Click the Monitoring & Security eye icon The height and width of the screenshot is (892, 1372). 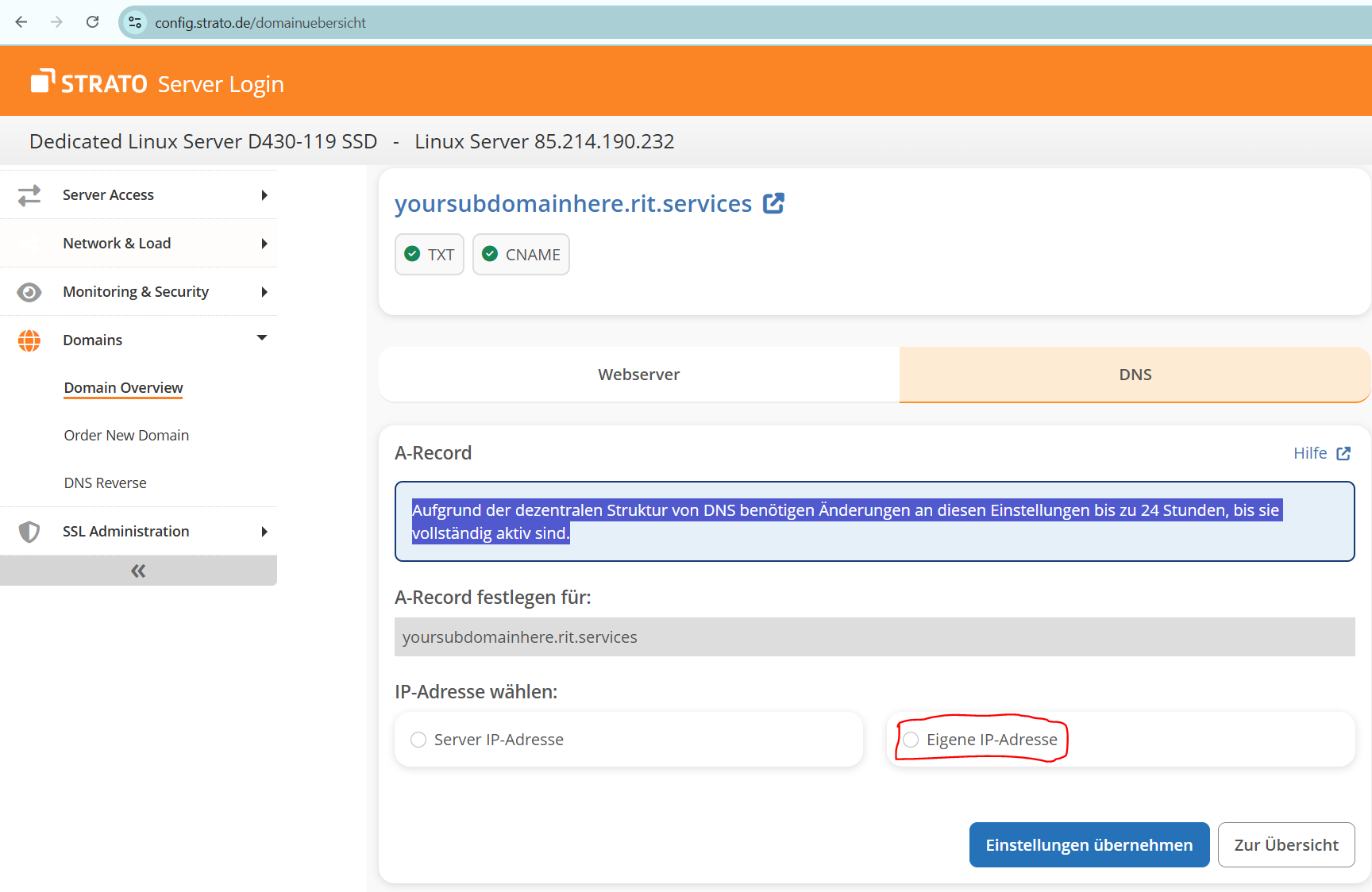coord(29,292)
